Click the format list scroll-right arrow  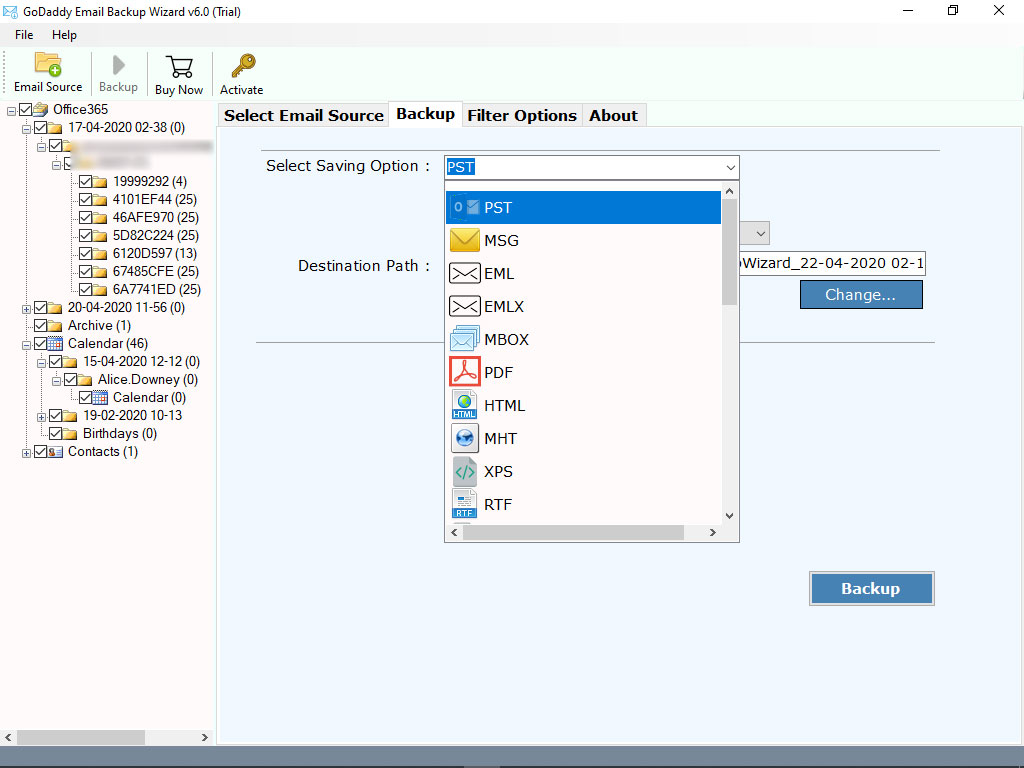coord(712,533)
